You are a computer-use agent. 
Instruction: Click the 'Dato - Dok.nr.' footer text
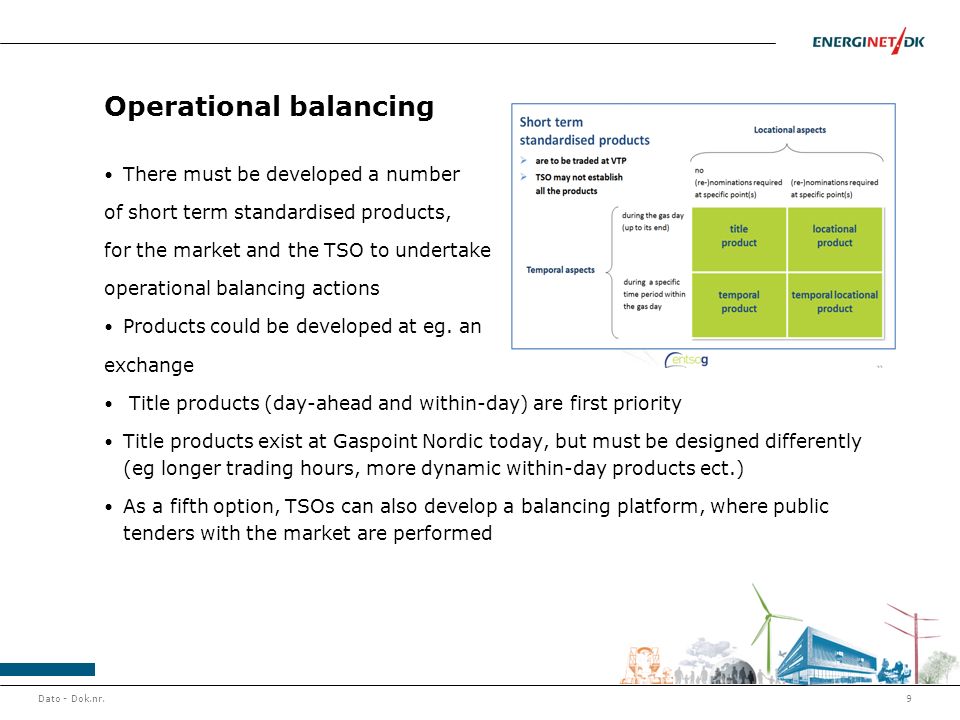71,699
